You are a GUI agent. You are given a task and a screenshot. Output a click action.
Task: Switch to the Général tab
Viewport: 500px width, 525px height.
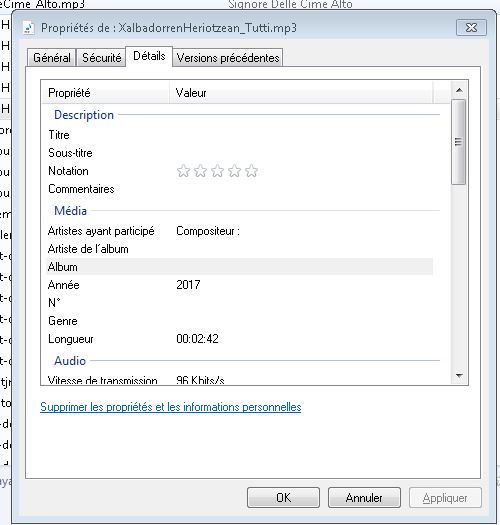pos(52,58)
